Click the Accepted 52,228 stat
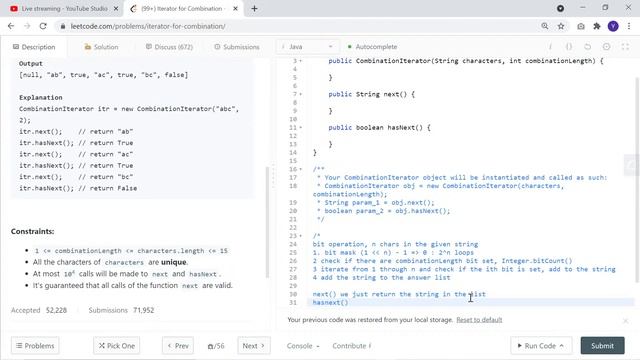640x360 pixels. pos(39,310)
